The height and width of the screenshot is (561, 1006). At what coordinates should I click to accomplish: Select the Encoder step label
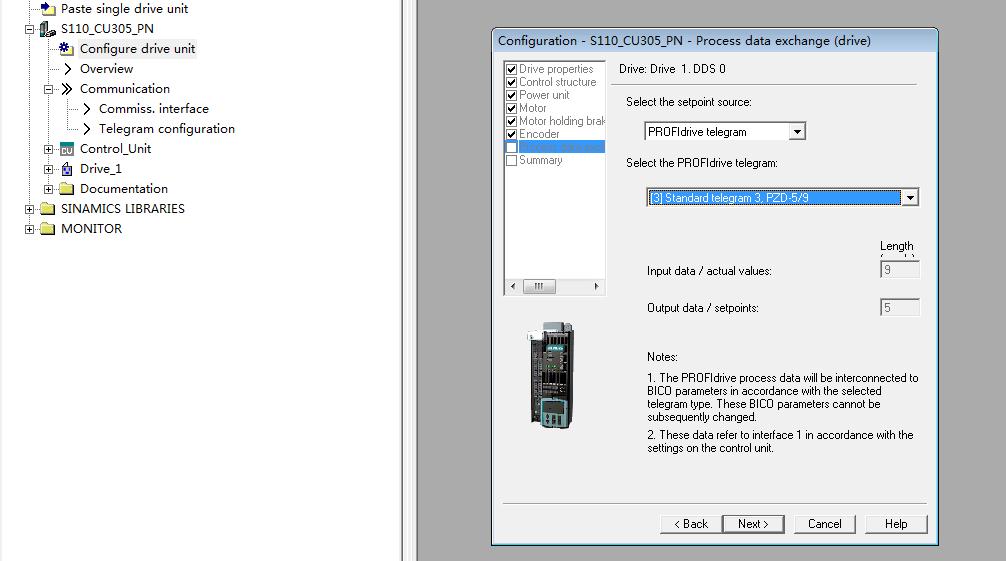(x=539, y=134)
